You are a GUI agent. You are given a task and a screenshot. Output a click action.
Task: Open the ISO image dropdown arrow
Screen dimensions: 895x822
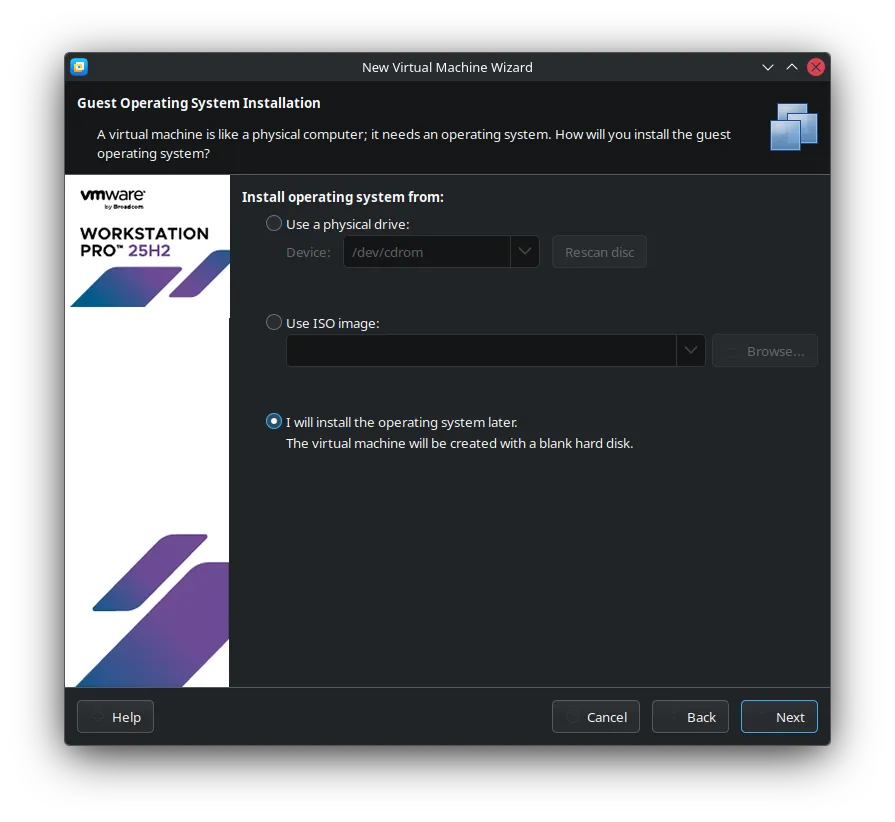click(x=691, y=351)
